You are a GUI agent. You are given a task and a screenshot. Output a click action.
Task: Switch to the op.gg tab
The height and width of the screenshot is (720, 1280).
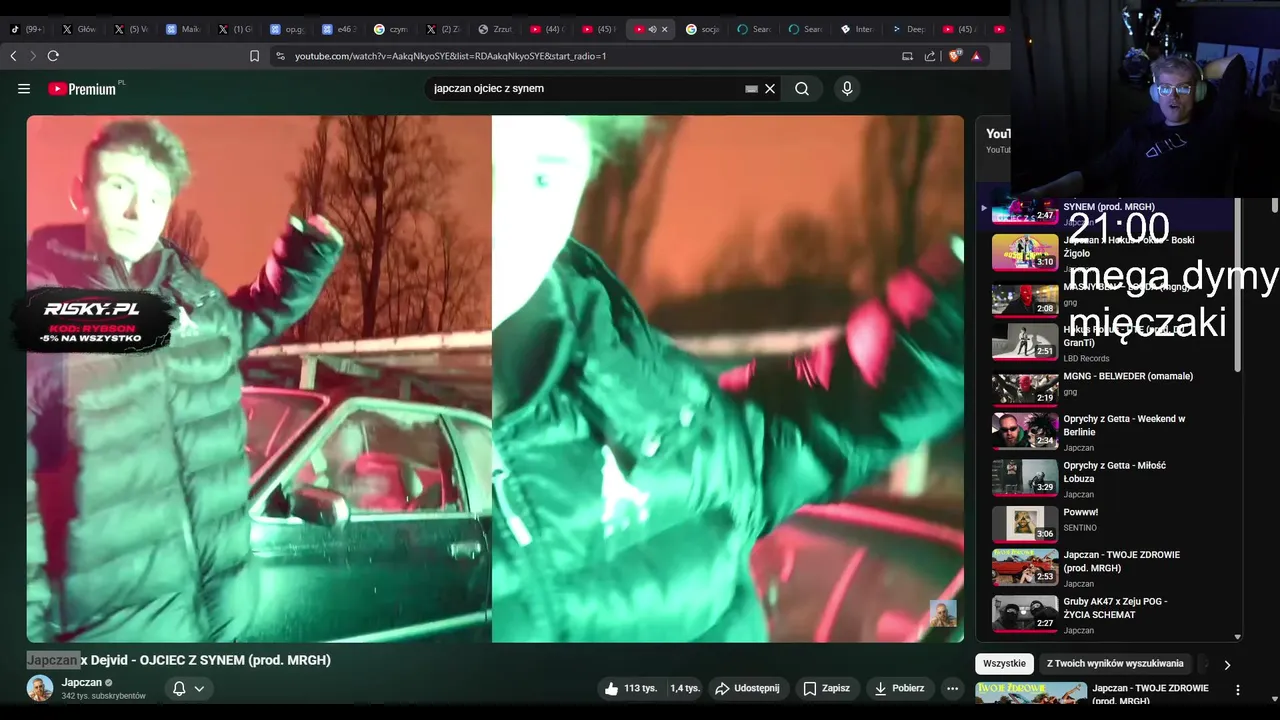[x=287, y=29]
